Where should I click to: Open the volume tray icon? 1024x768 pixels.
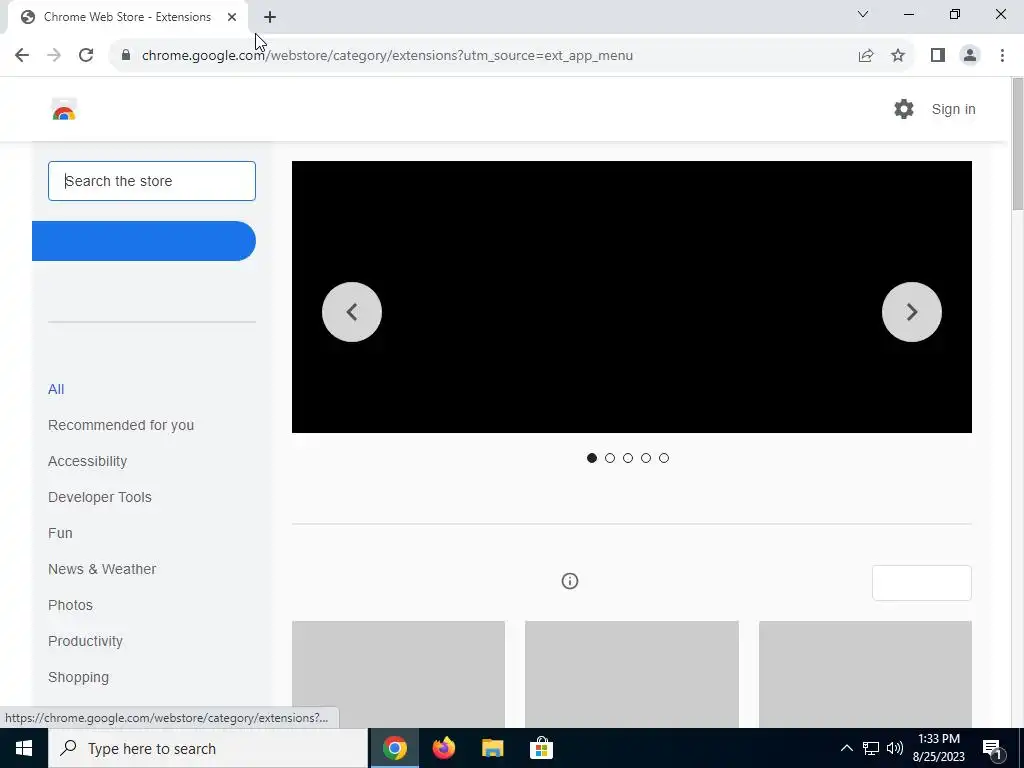coord(895,748)
